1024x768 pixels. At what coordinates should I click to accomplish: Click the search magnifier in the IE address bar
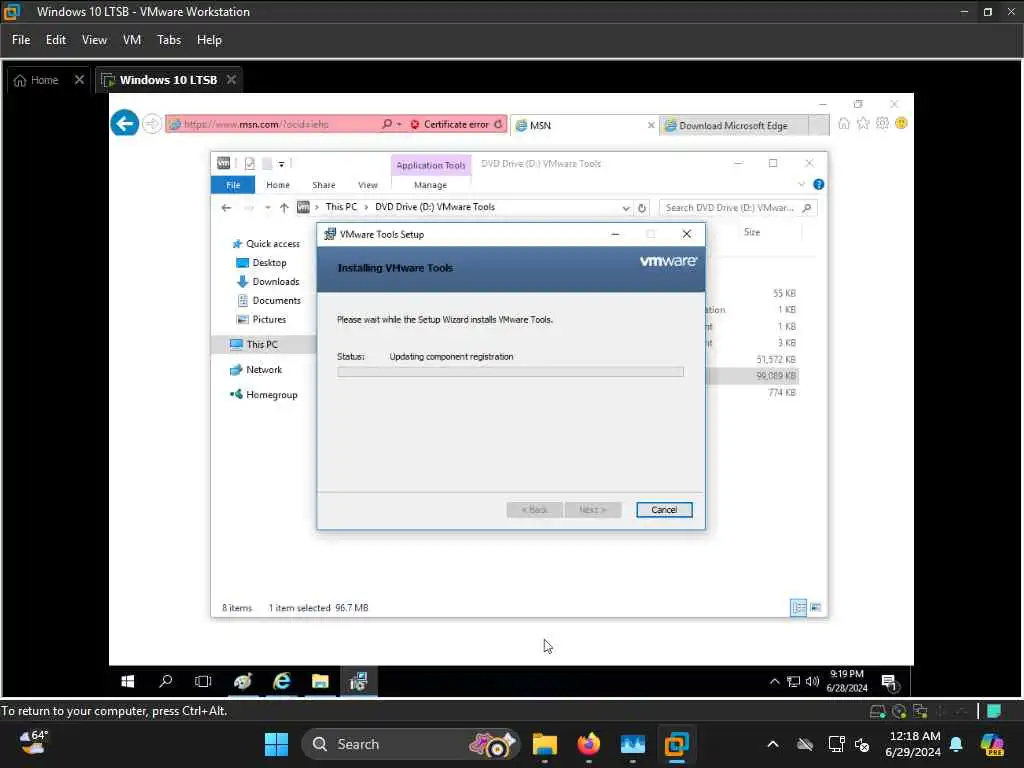[387, 124]
